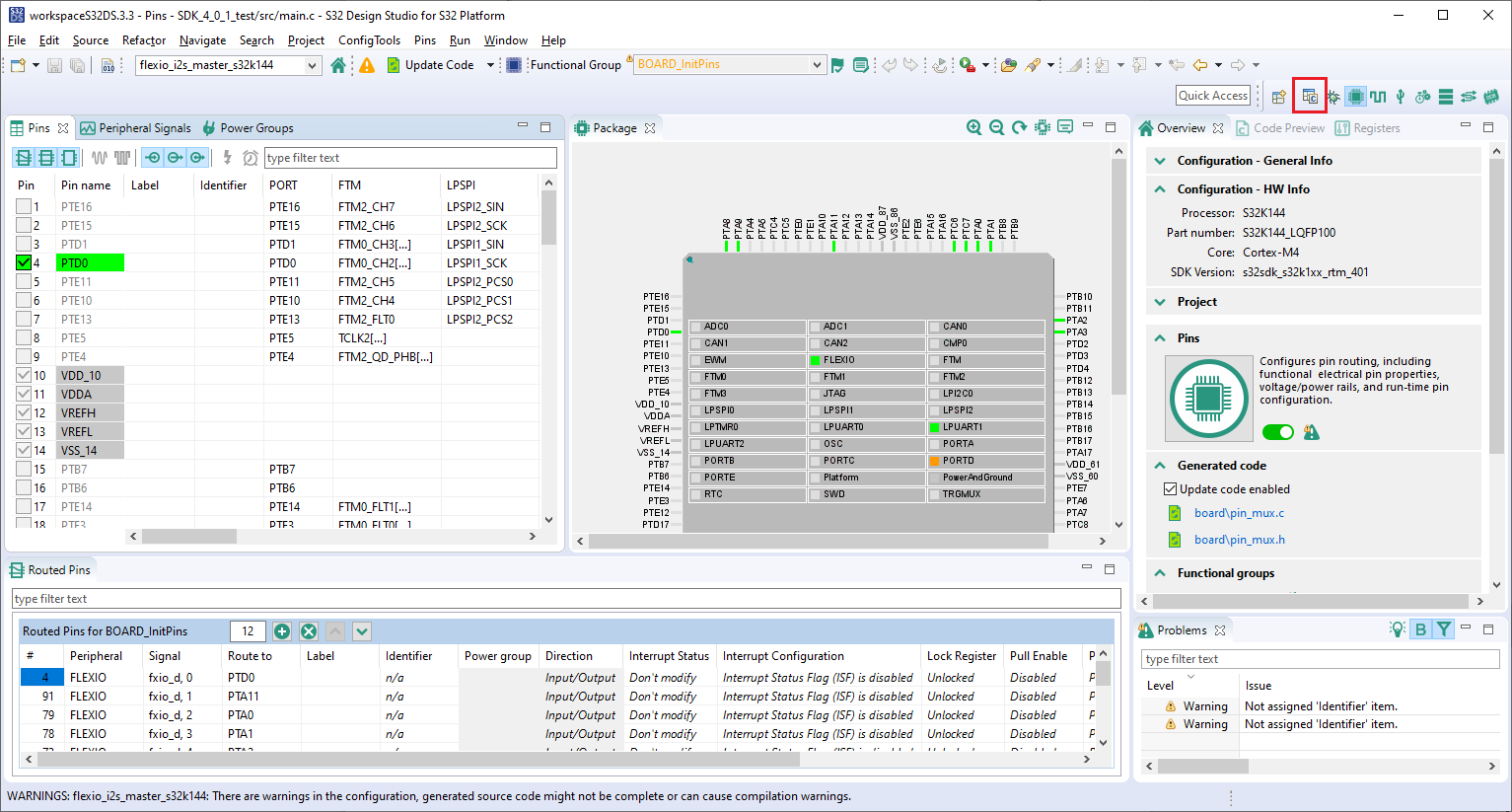Open the Functional Group dropdown

(817, 62)
